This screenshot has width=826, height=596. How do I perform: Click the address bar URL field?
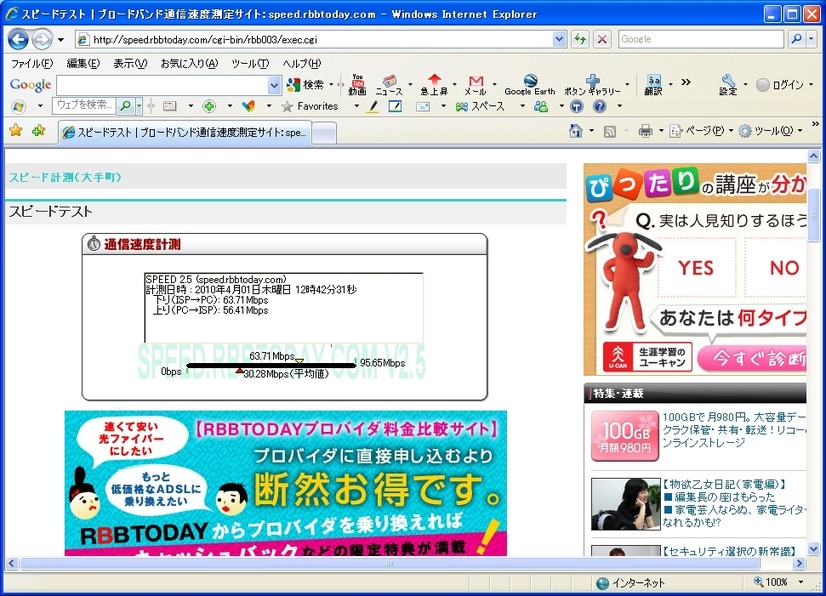(x=321, y=40)
